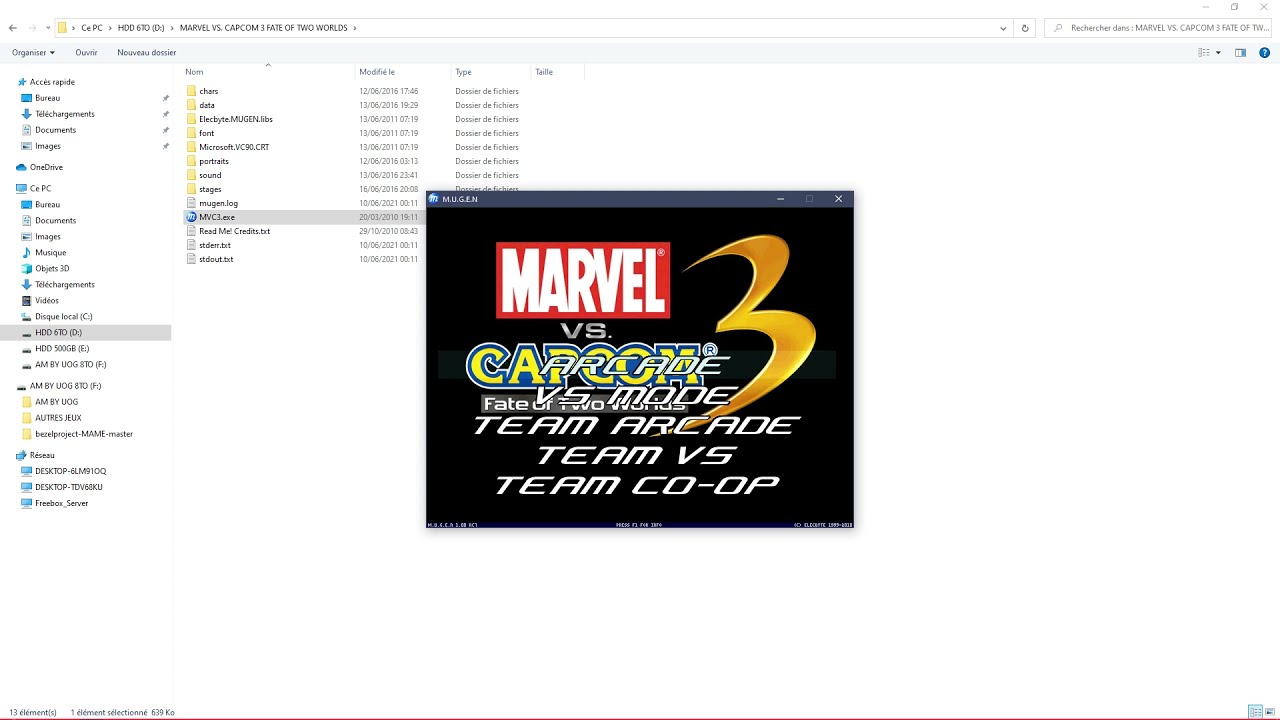
Task: Select the font folder icon
Action: (x=191, y=133)
